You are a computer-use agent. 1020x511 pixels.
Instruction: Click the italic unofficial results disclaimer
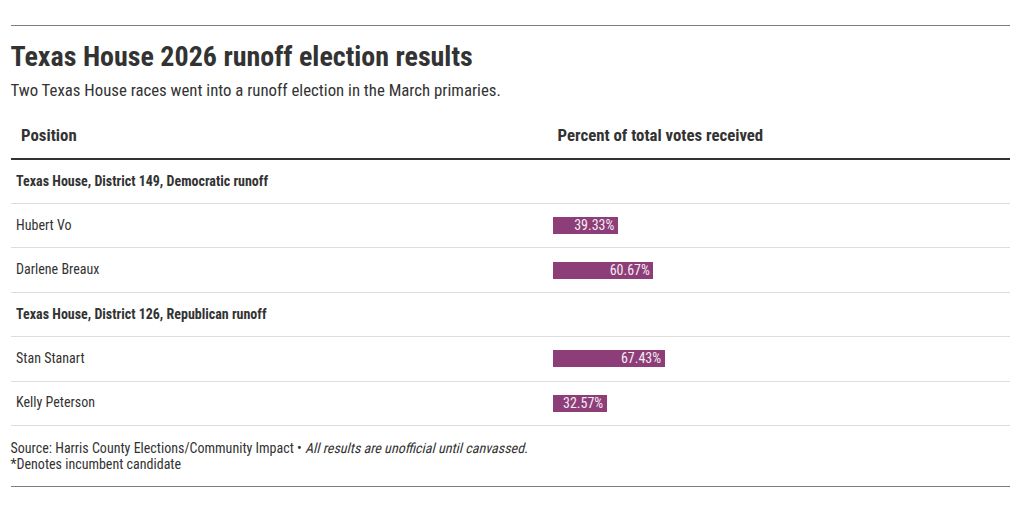pyautogui.click(x=416, y=448)
